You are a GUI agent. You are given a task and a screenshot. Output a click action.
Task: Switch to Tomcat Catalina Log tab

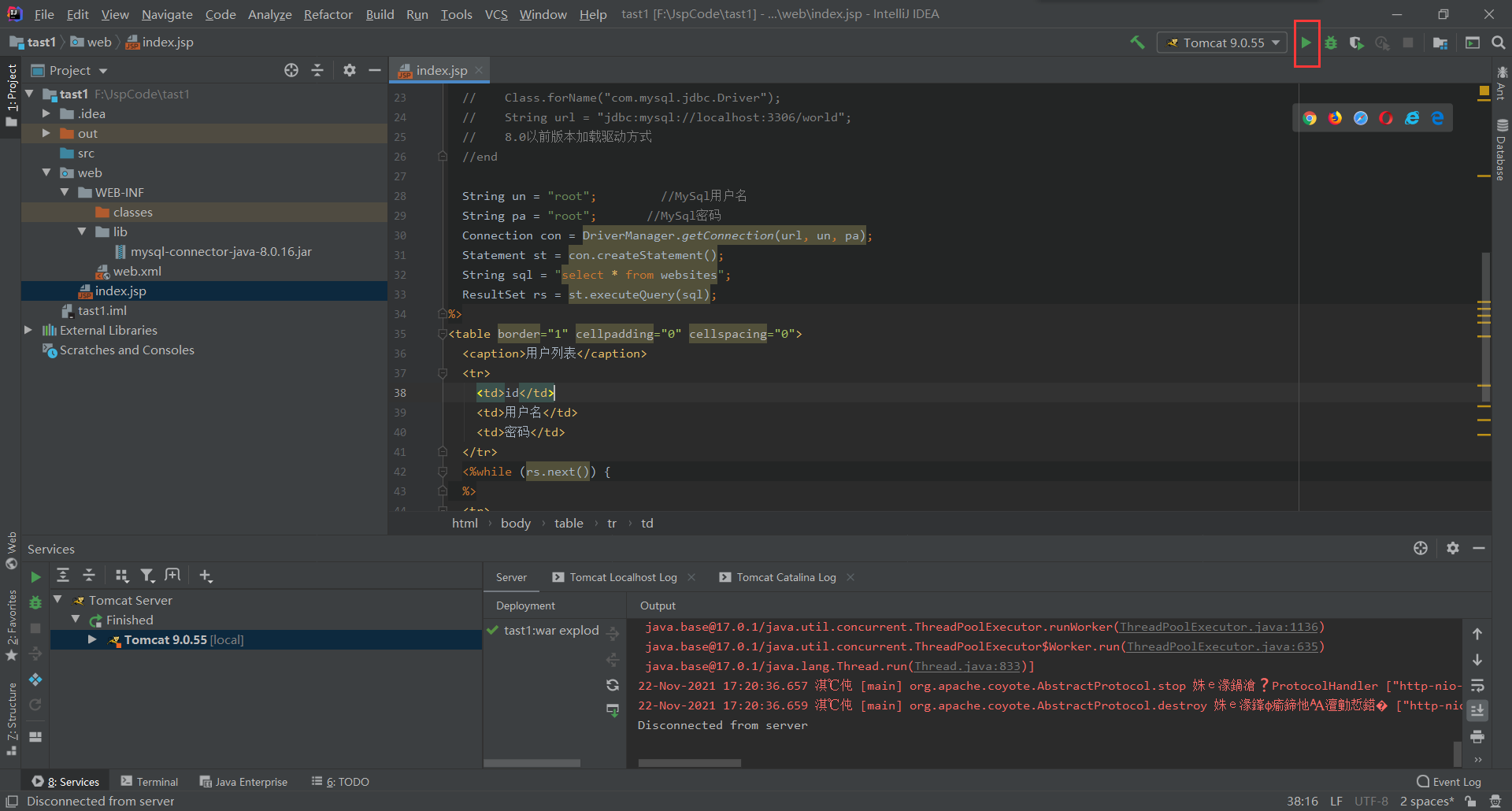(786, 577)
